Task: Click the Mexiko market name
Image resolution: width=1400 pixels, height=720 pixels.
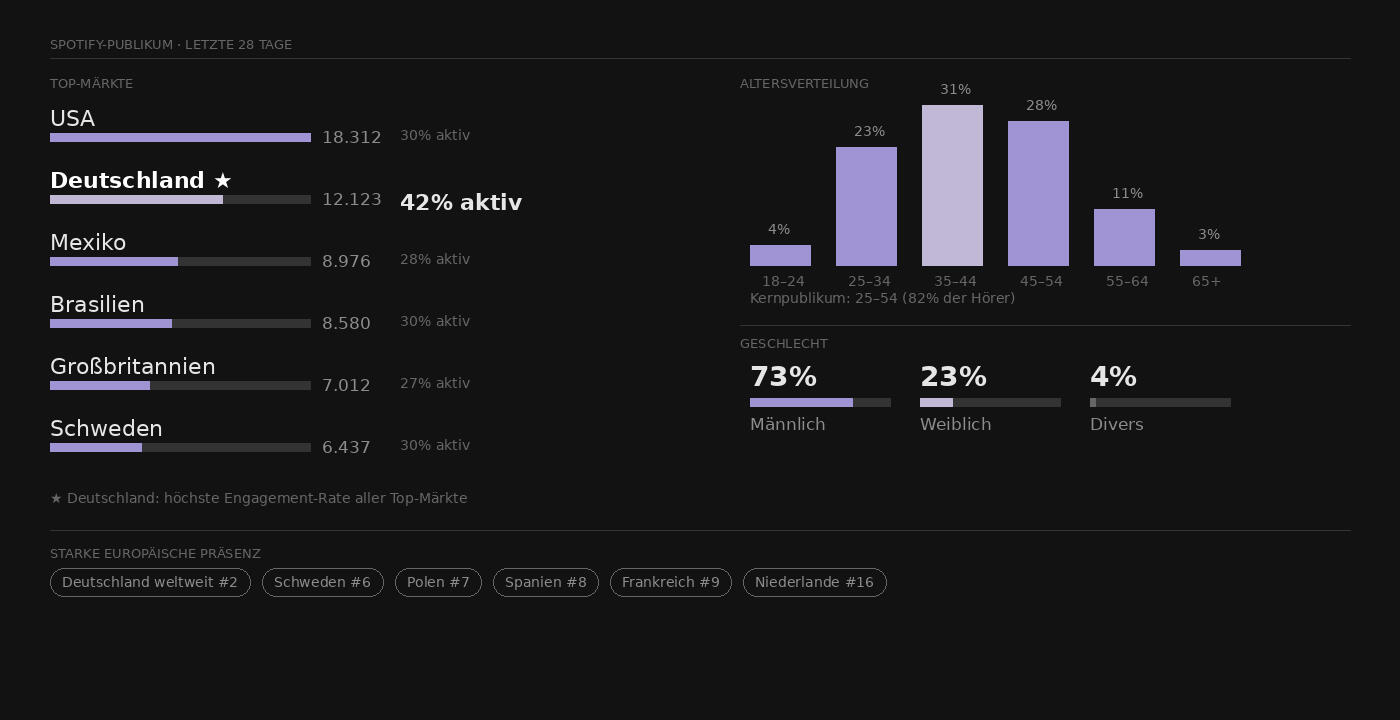Action: [x=88, y=243]
